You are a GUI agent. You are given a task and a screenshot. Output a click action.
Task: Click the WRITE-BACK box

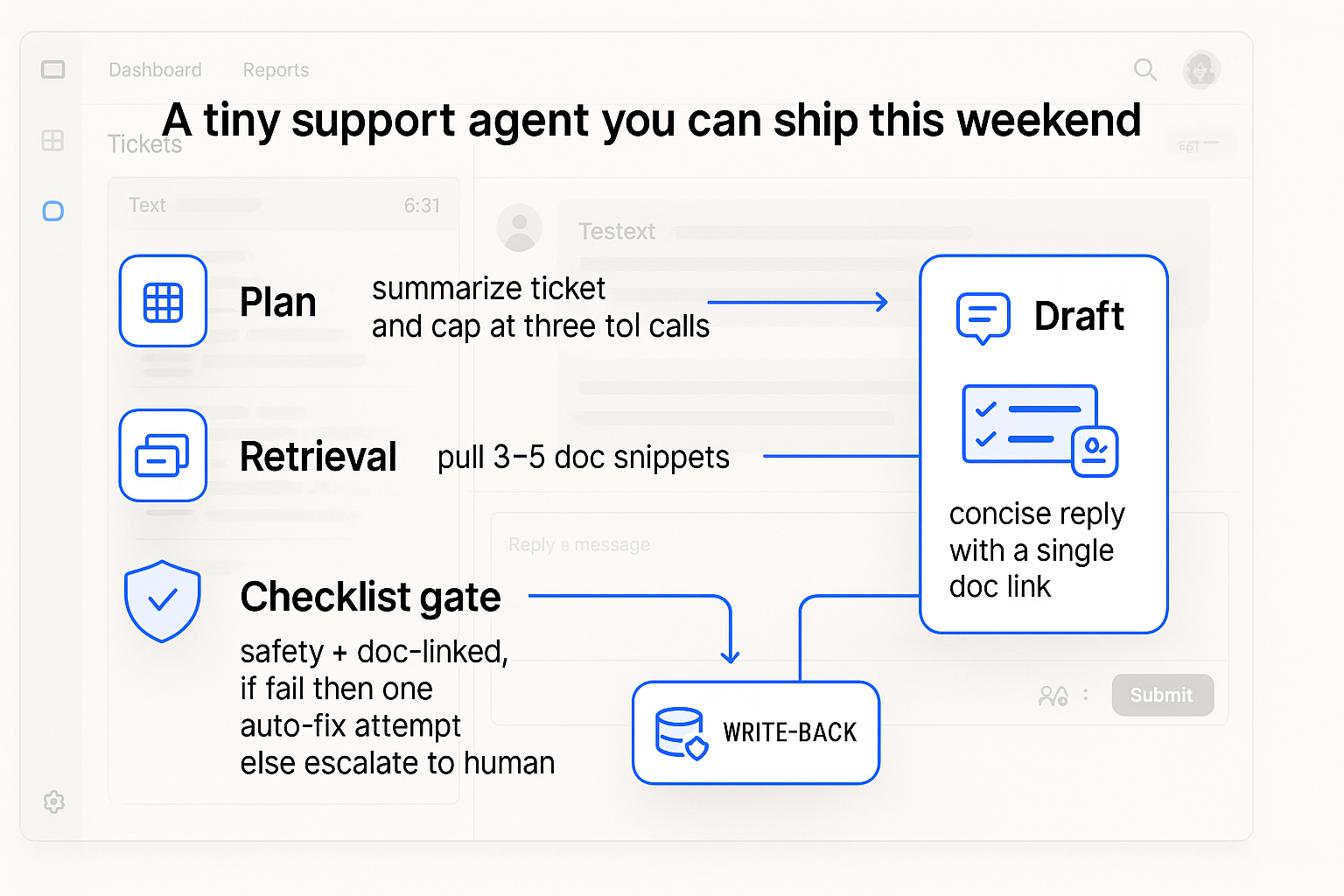pos(756,733)
